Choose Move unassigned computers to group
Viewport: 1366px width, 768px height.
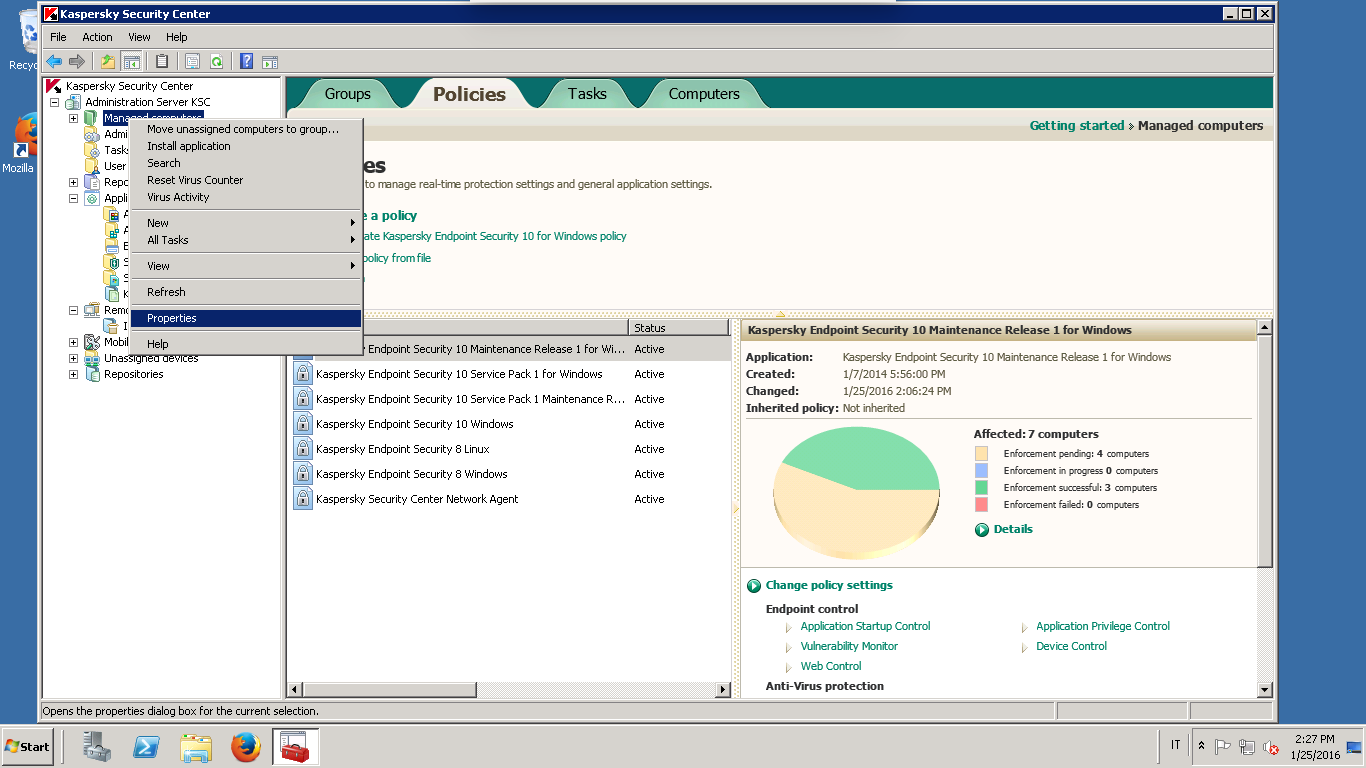(246, 129)
